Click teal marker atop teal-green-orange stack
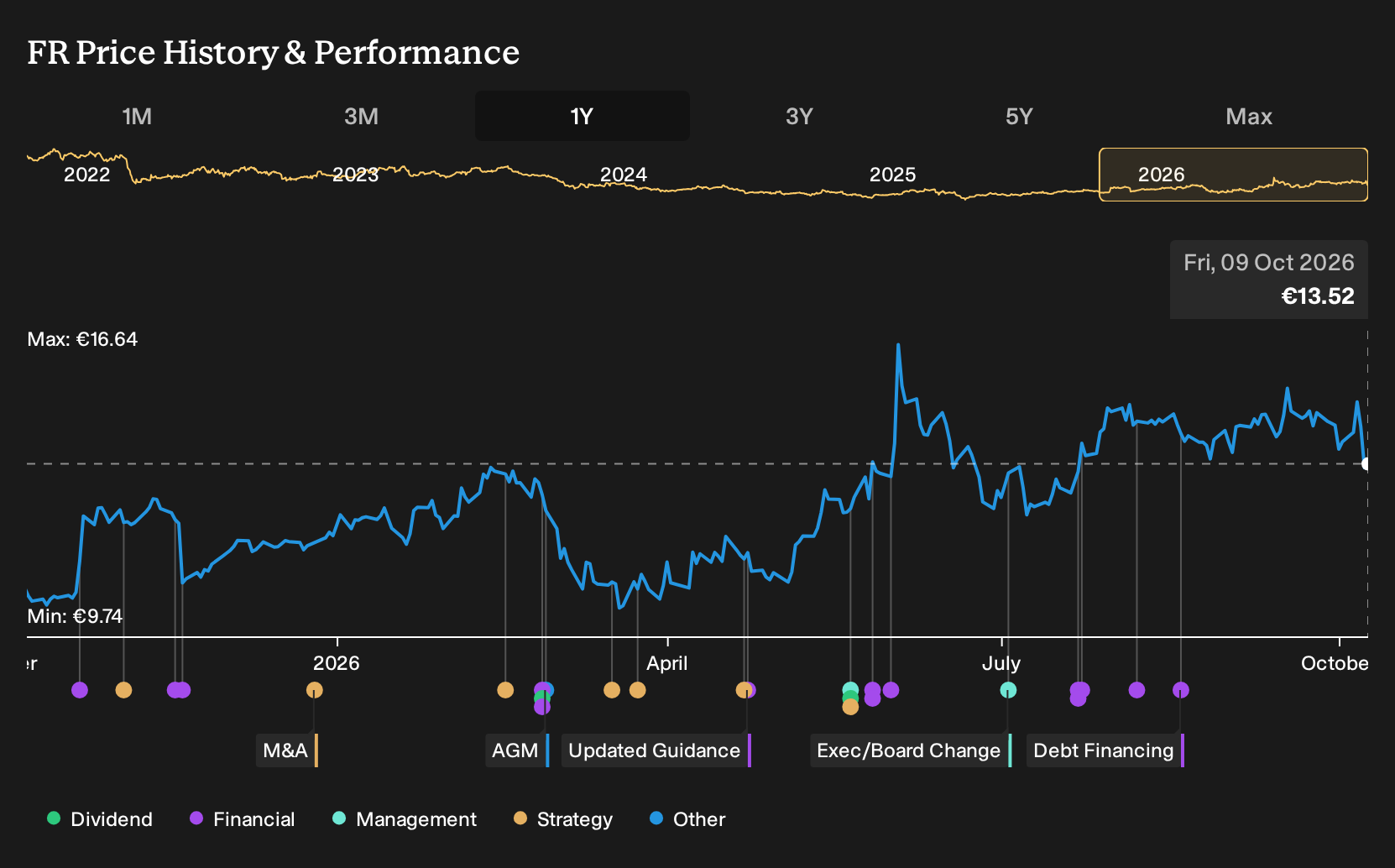The height and width of the screenshot is (868, 1395). (x=850, y=690)
